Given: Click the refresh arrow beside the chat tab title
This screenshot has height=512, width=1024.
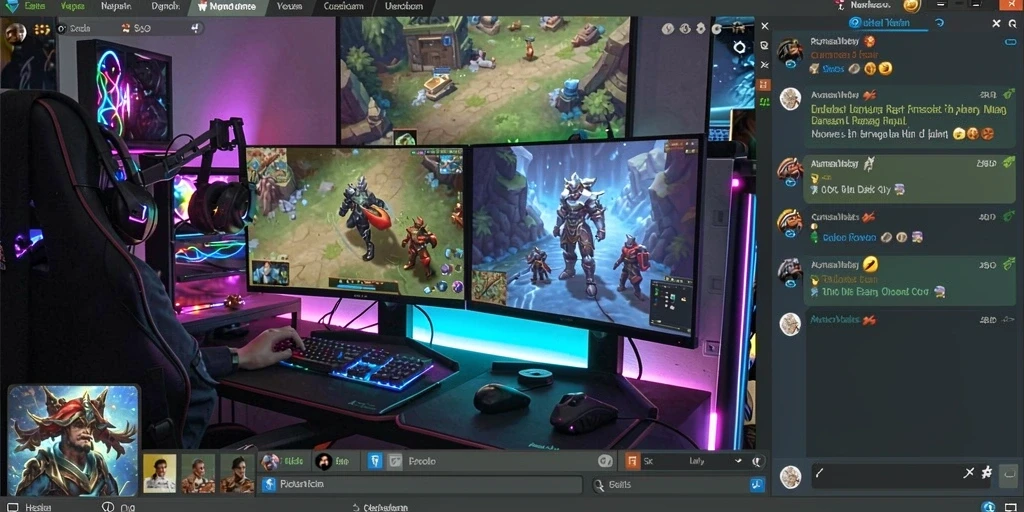Looking at the screenshot, I should coord(940,23).
